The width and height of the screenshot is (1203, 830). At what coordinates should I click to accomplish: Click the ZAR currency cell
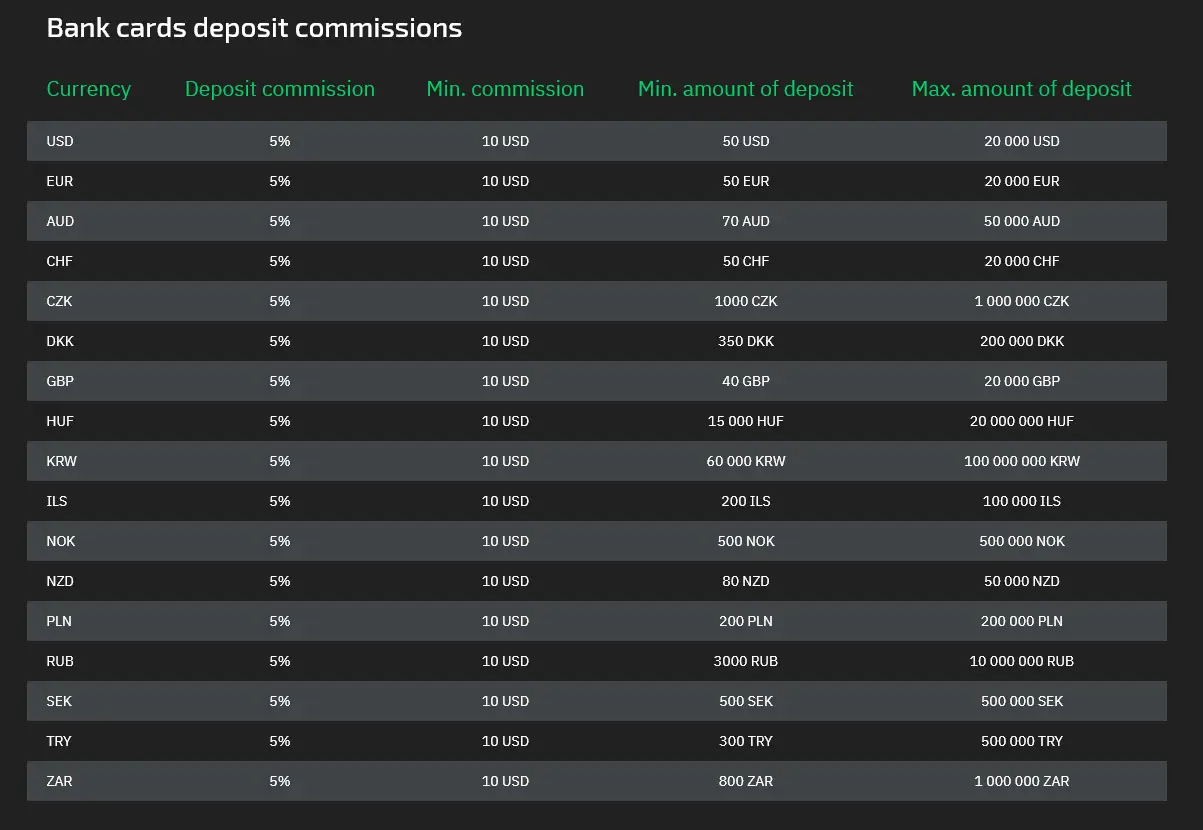59,781
